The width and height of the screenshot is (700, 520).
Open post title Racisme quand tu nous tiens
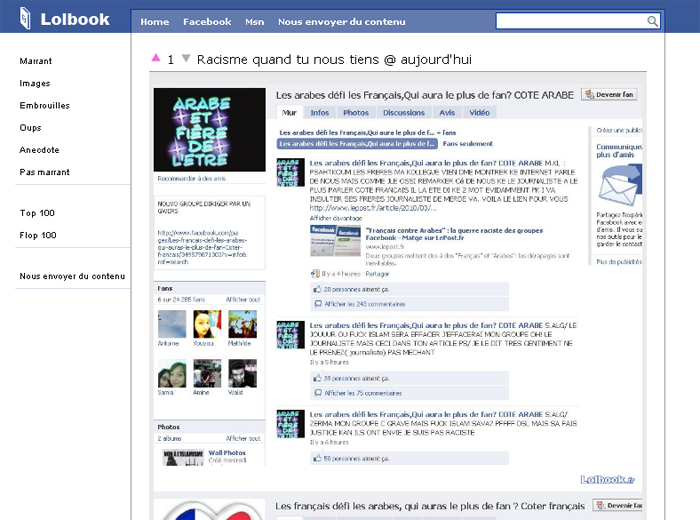334,60
